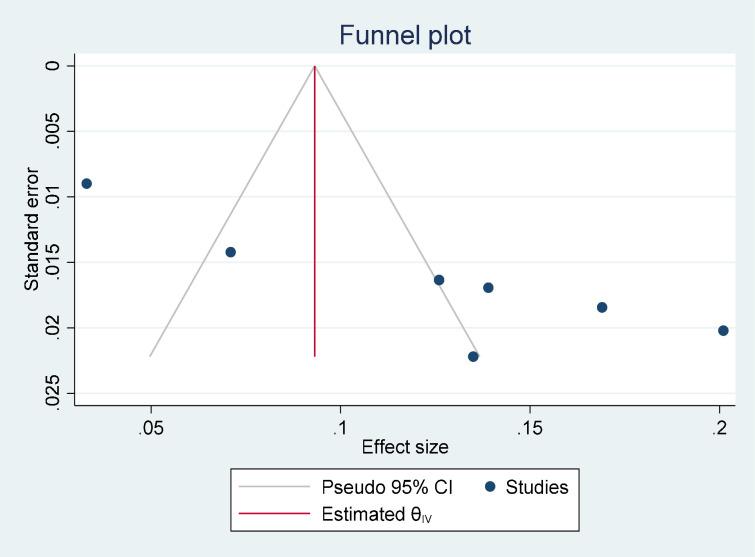755x557 pixels.
Task: Click the study dot inside the funnel's left side
Action: [231, 252]
